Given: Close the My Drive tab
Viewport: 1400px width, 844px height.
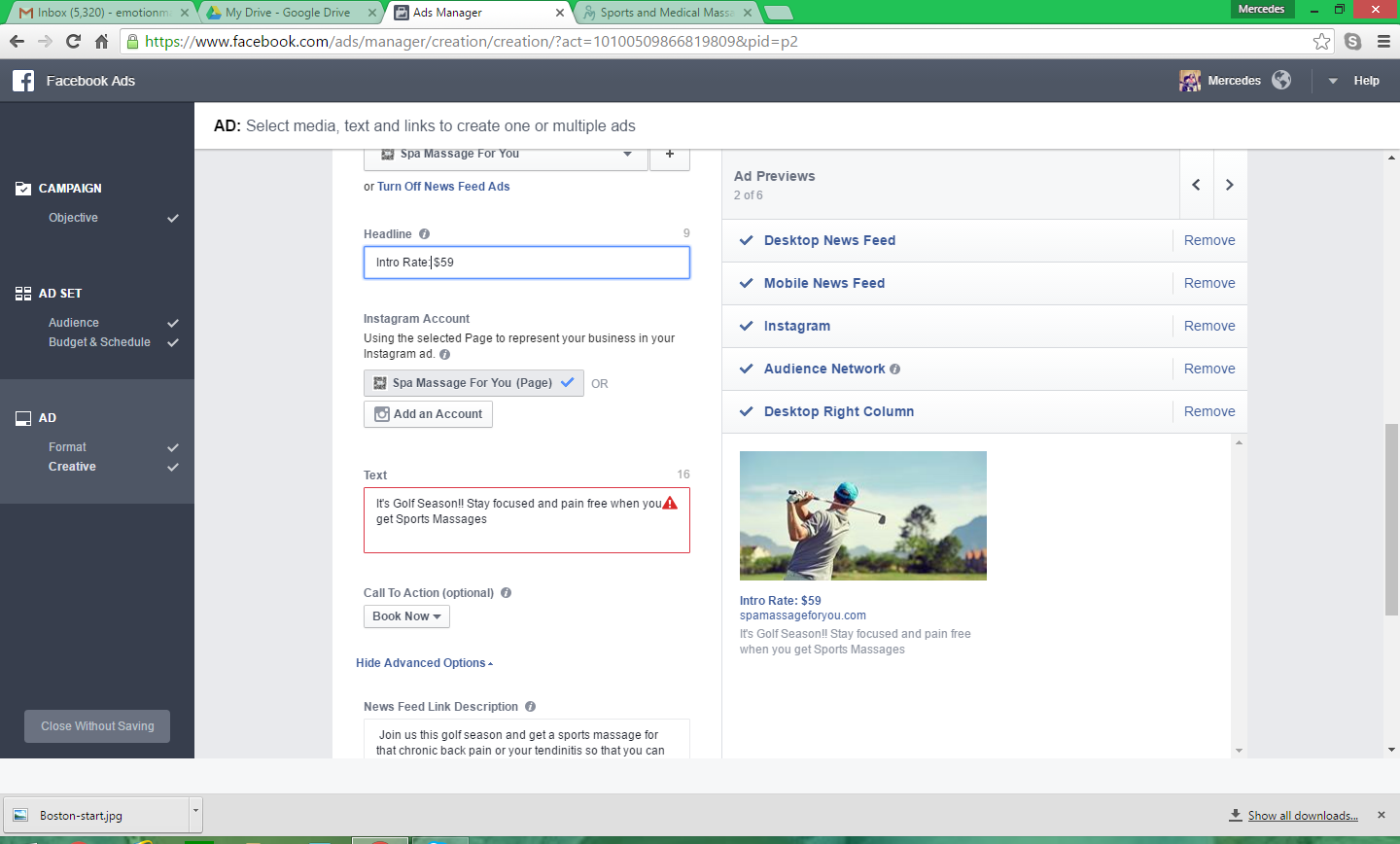Looking at the screenshot, I should pyautogui.click(x=372, y=13).
